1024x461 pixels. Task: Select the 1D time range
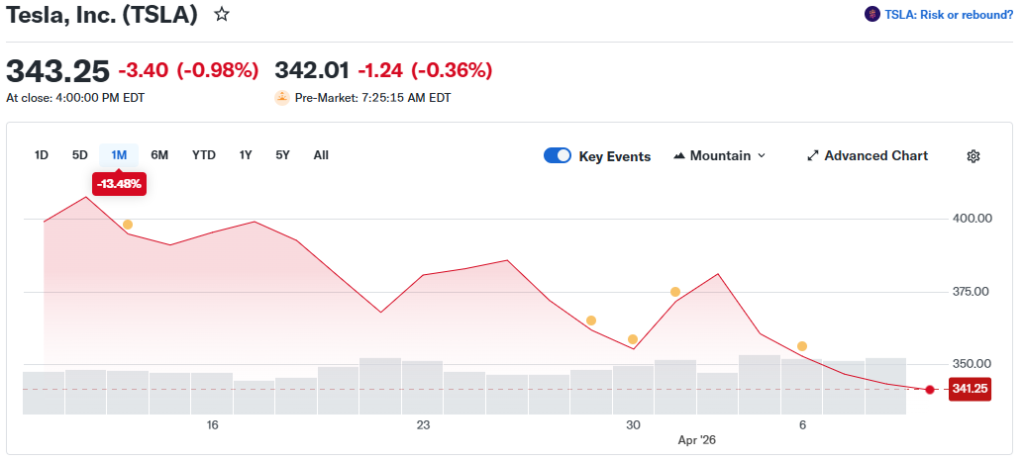41,155
